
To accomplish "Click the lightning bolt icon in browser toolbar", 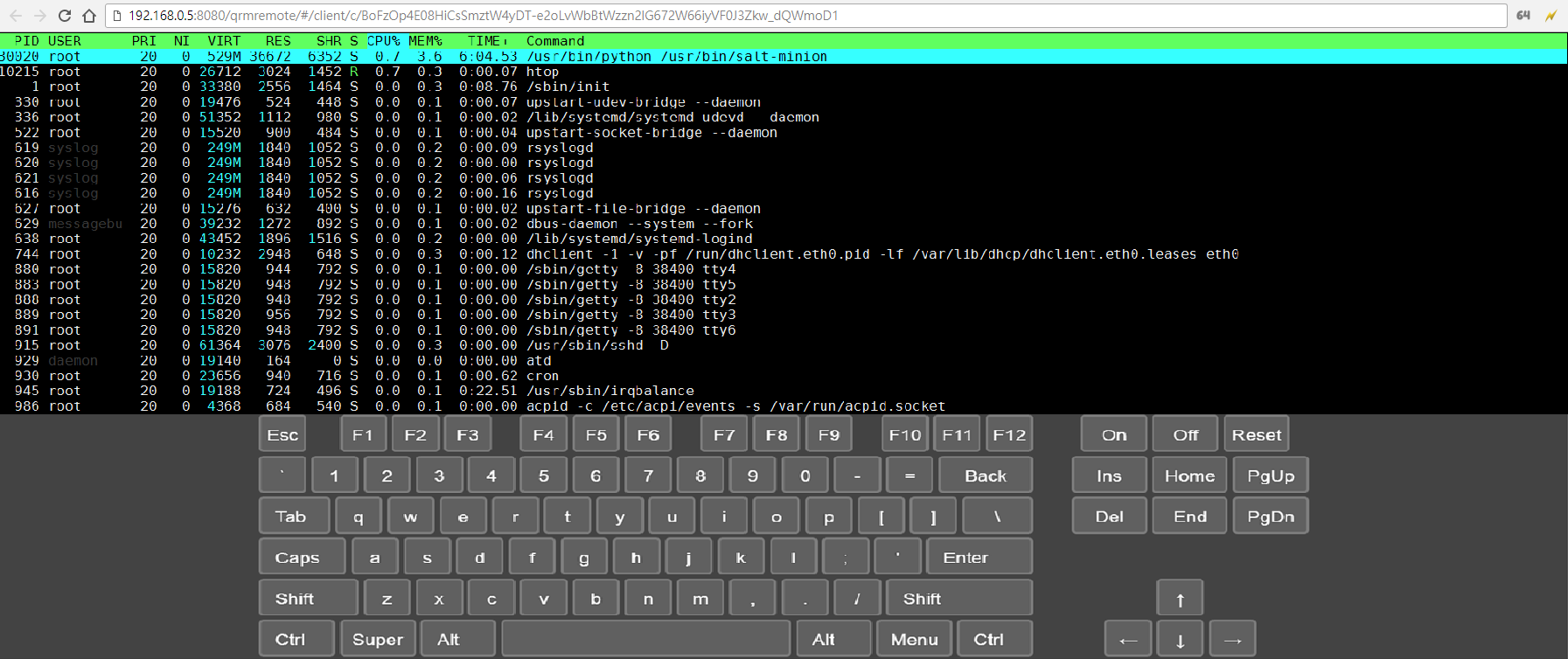I will point(1551,16).
